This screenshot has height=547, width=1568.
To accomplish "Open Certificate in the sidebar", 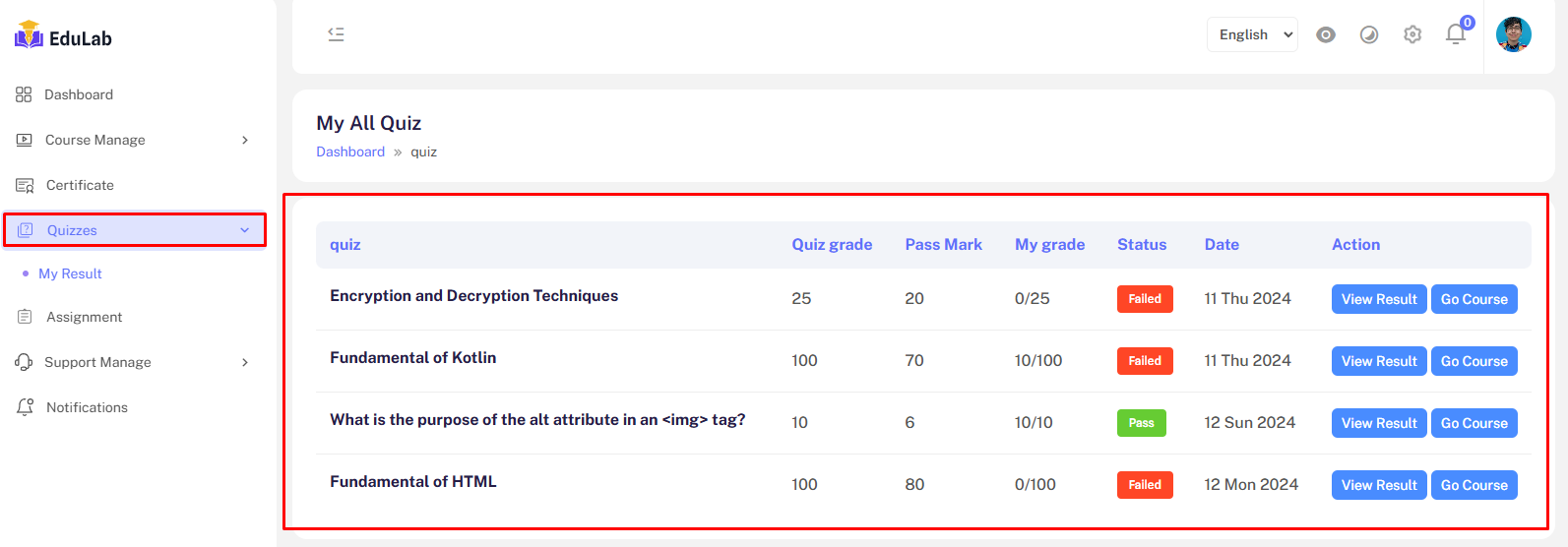I will pyautogui.click(x=80, y=185).
